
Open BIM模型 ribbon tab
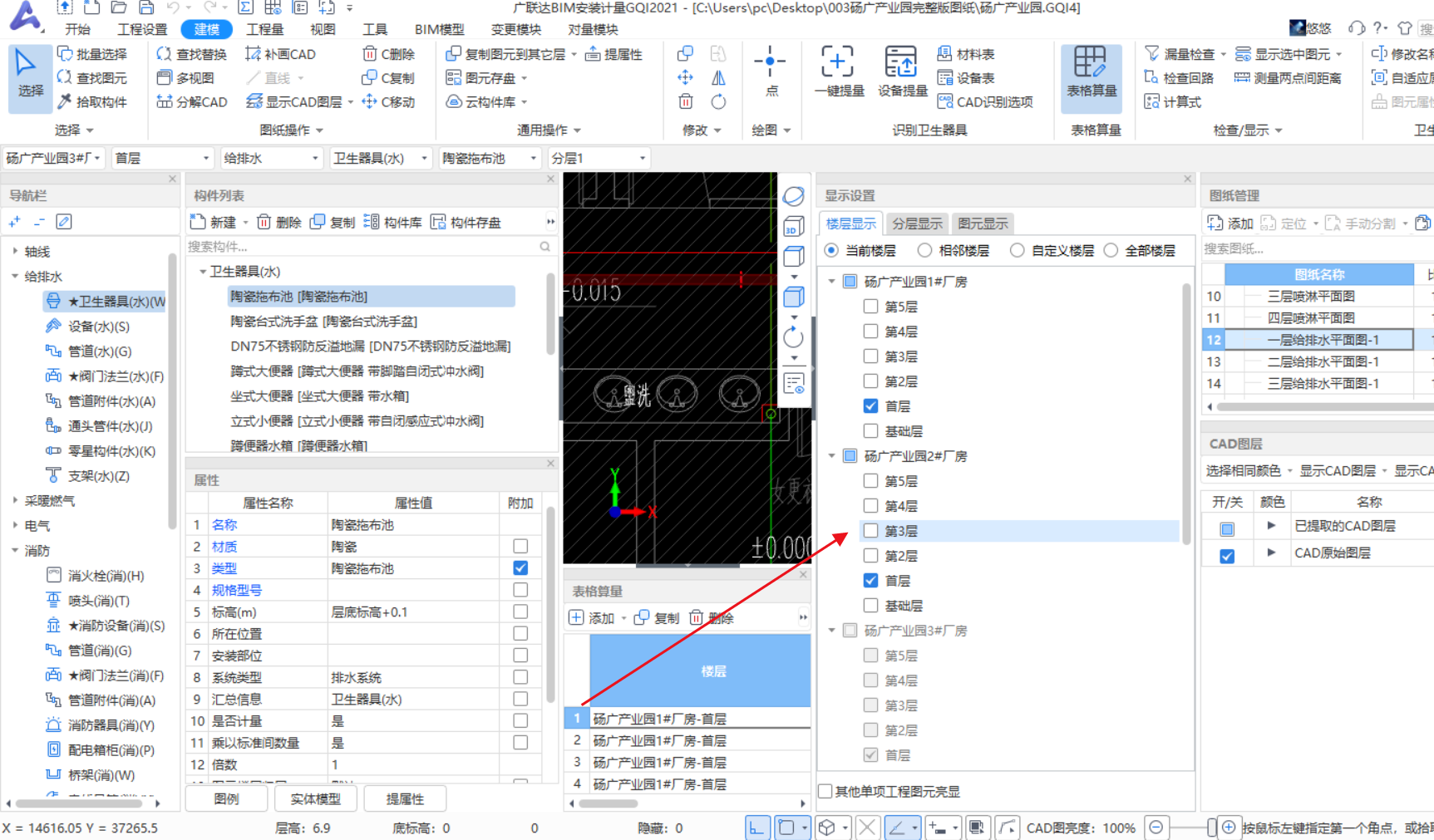440,29
